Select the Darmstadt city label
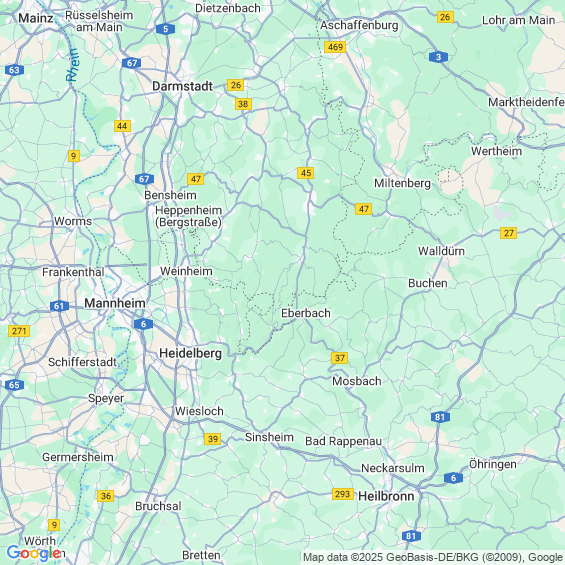The image size is (565, 565). (x=183, y=86)
